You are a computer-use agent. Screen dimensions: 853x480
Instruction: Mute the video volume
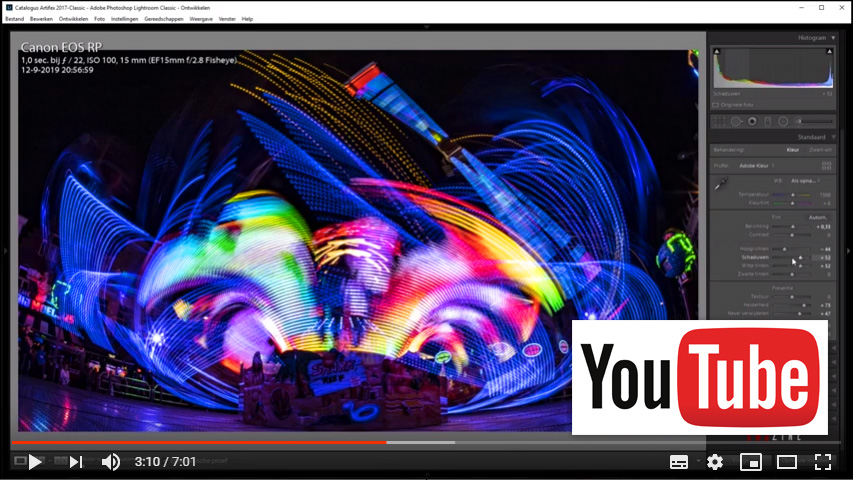coord(111,462)
